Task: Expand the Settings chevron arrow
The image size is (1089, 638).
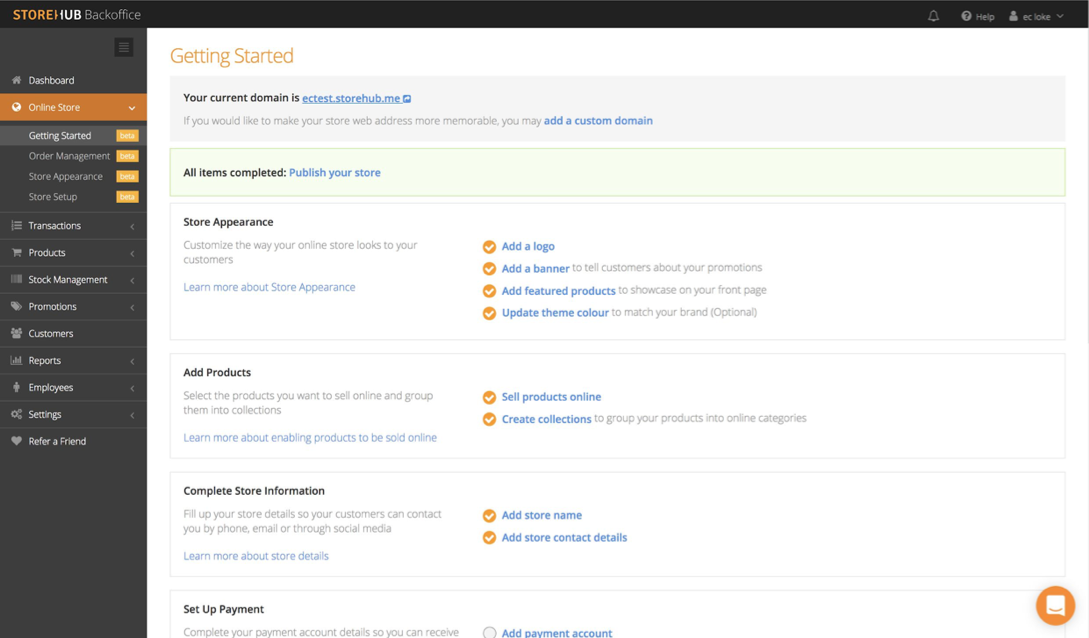Action: [132, 414]
